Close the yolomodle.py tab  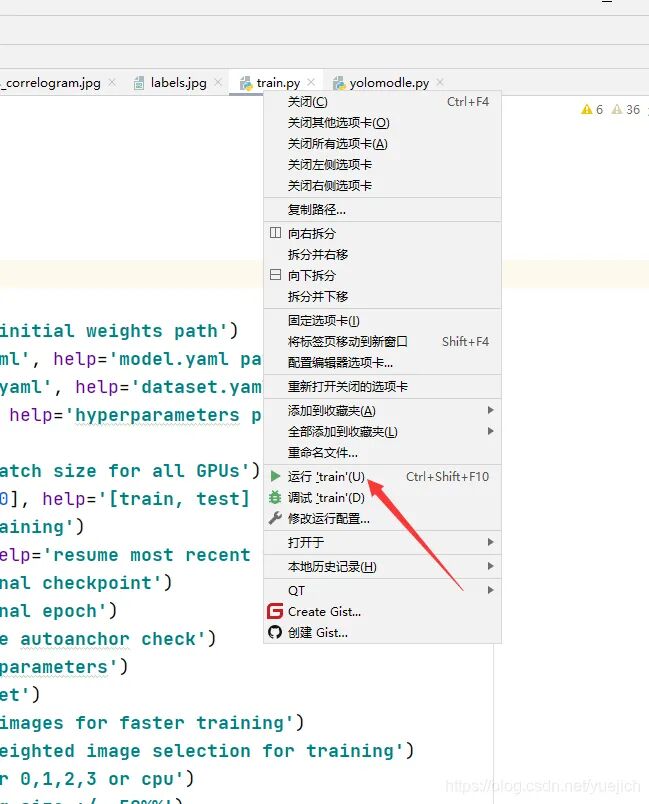point(440,82)
